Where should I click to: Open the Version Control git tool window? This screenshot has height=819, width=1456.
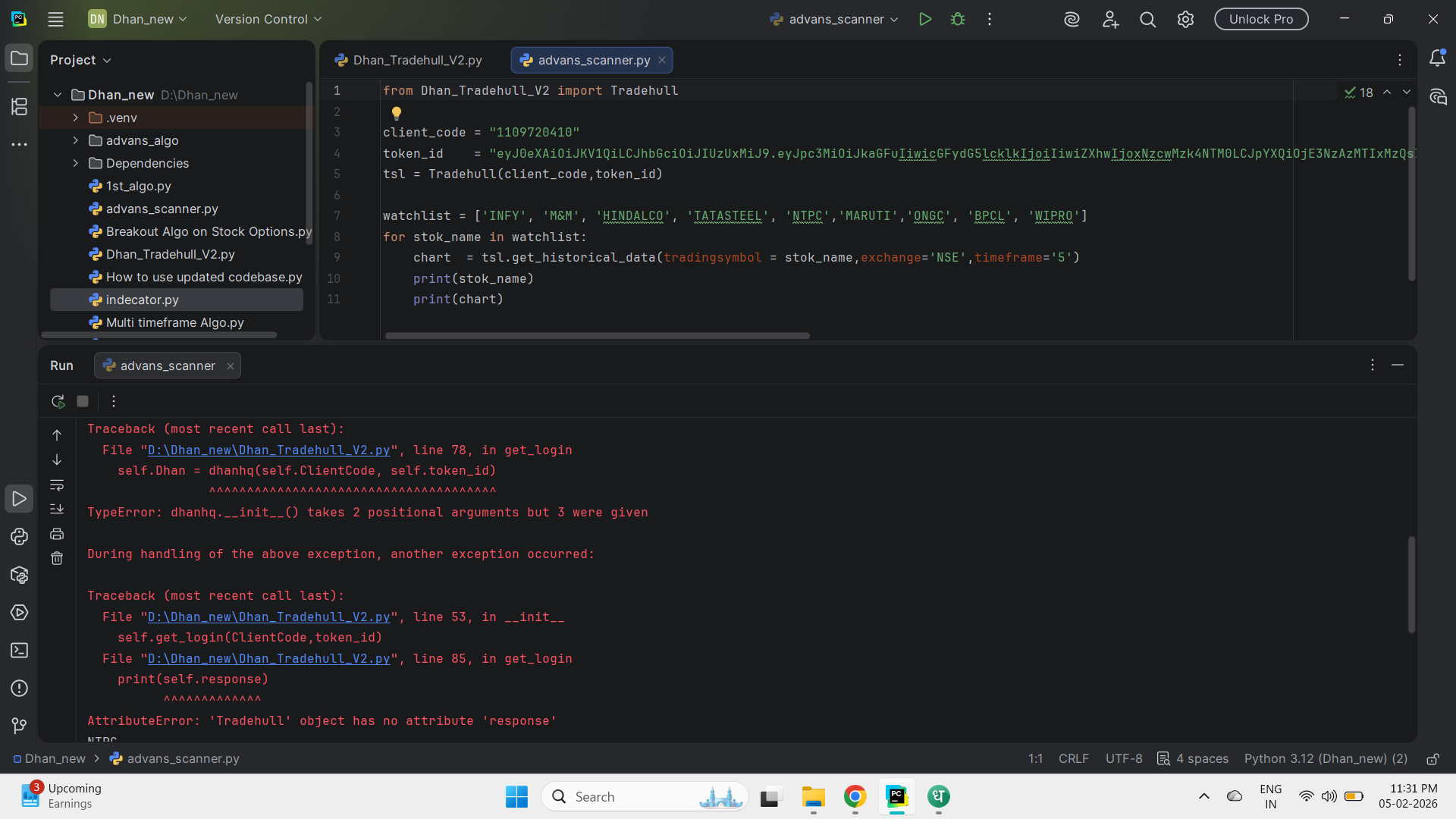click(19, 726)
